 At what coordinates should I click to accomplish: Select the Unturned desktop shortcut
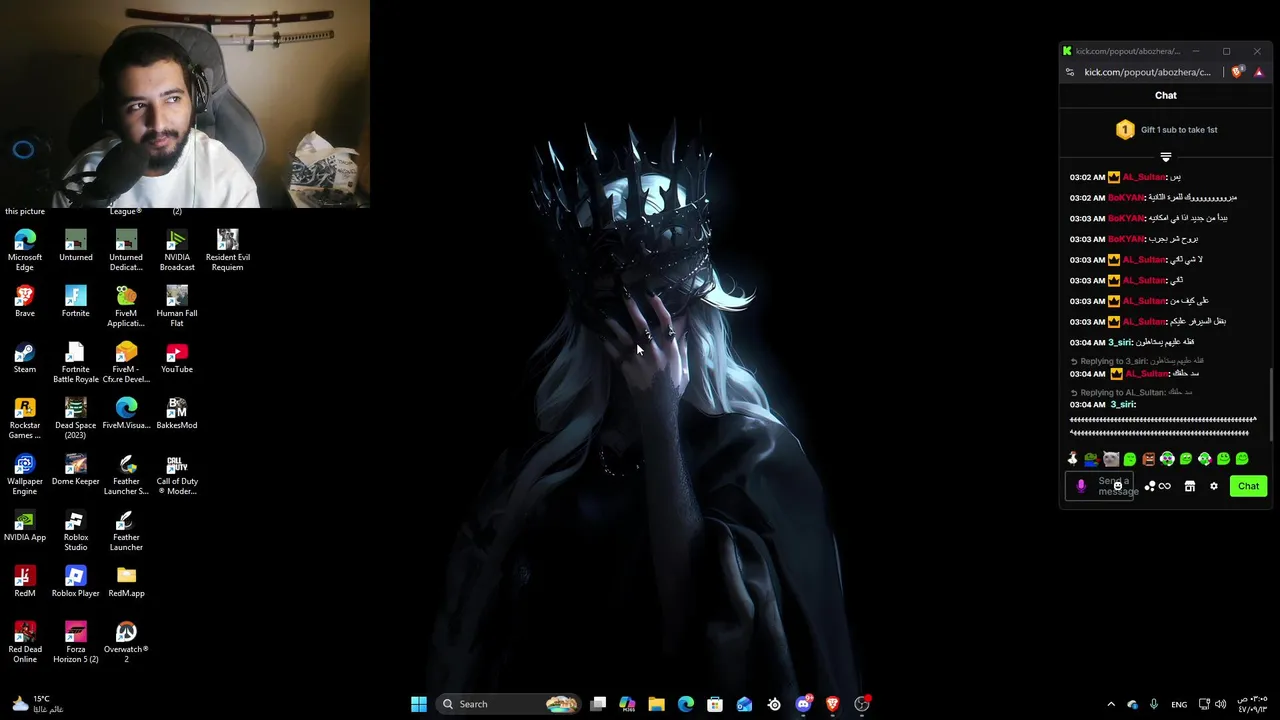[76, 246]
